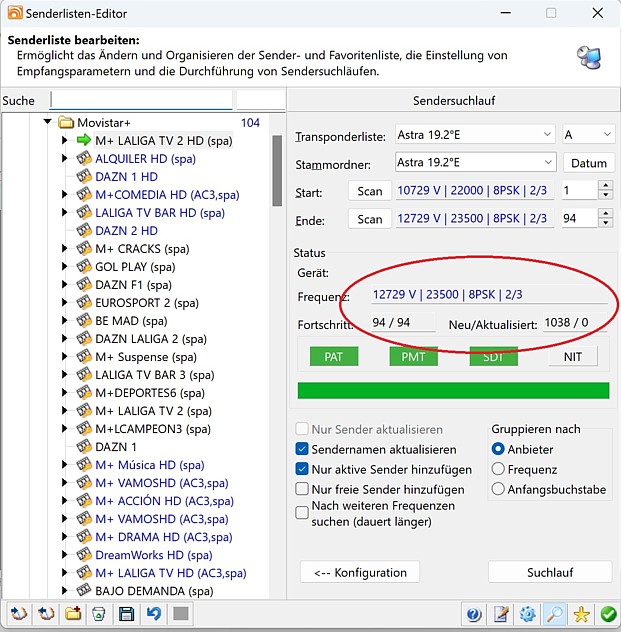621x632 pixels.
Task: Open help with the question mark icon
Action: 474,614
